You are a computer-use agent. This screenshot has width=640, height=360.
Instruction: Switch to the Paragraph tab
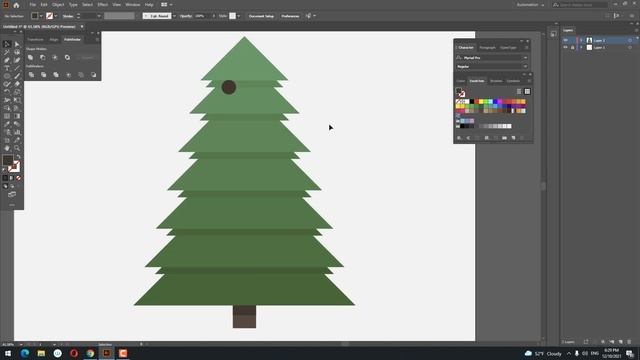click(x=487, y=48)
